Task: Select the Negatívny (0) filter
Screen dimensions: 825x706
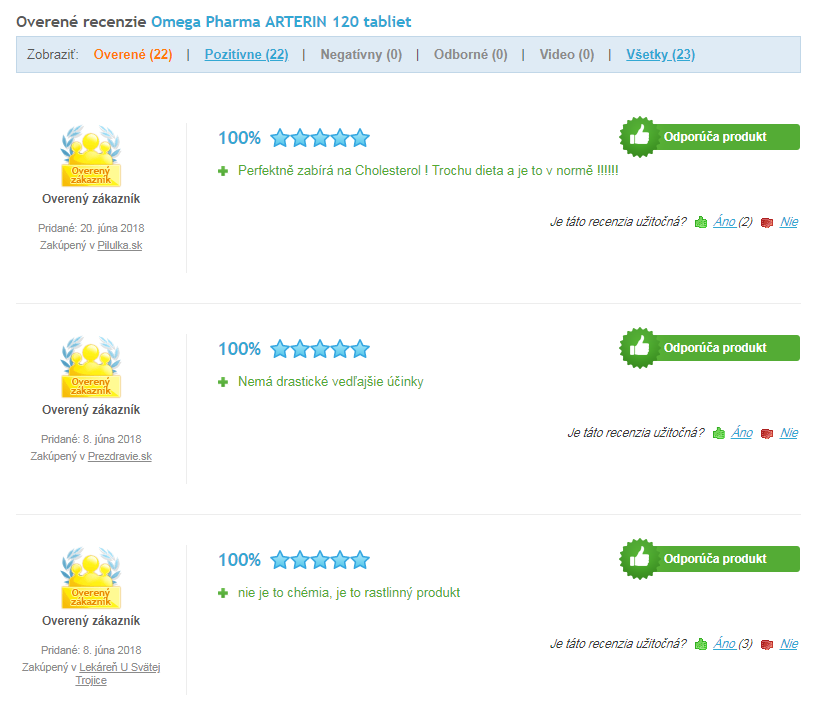Action: coord(361,55)
